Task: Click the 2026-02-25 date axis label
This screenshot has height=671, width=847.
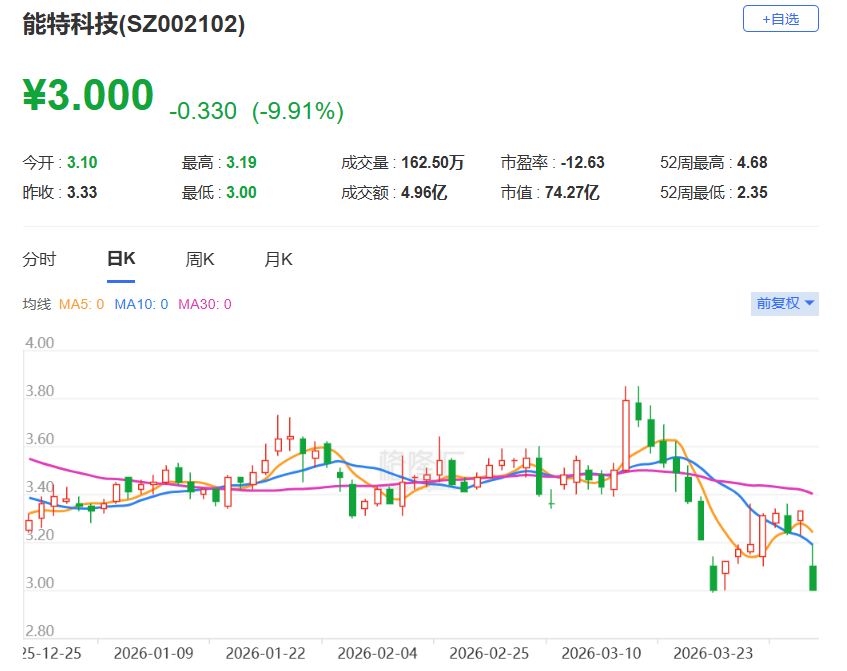Action: 489,654
